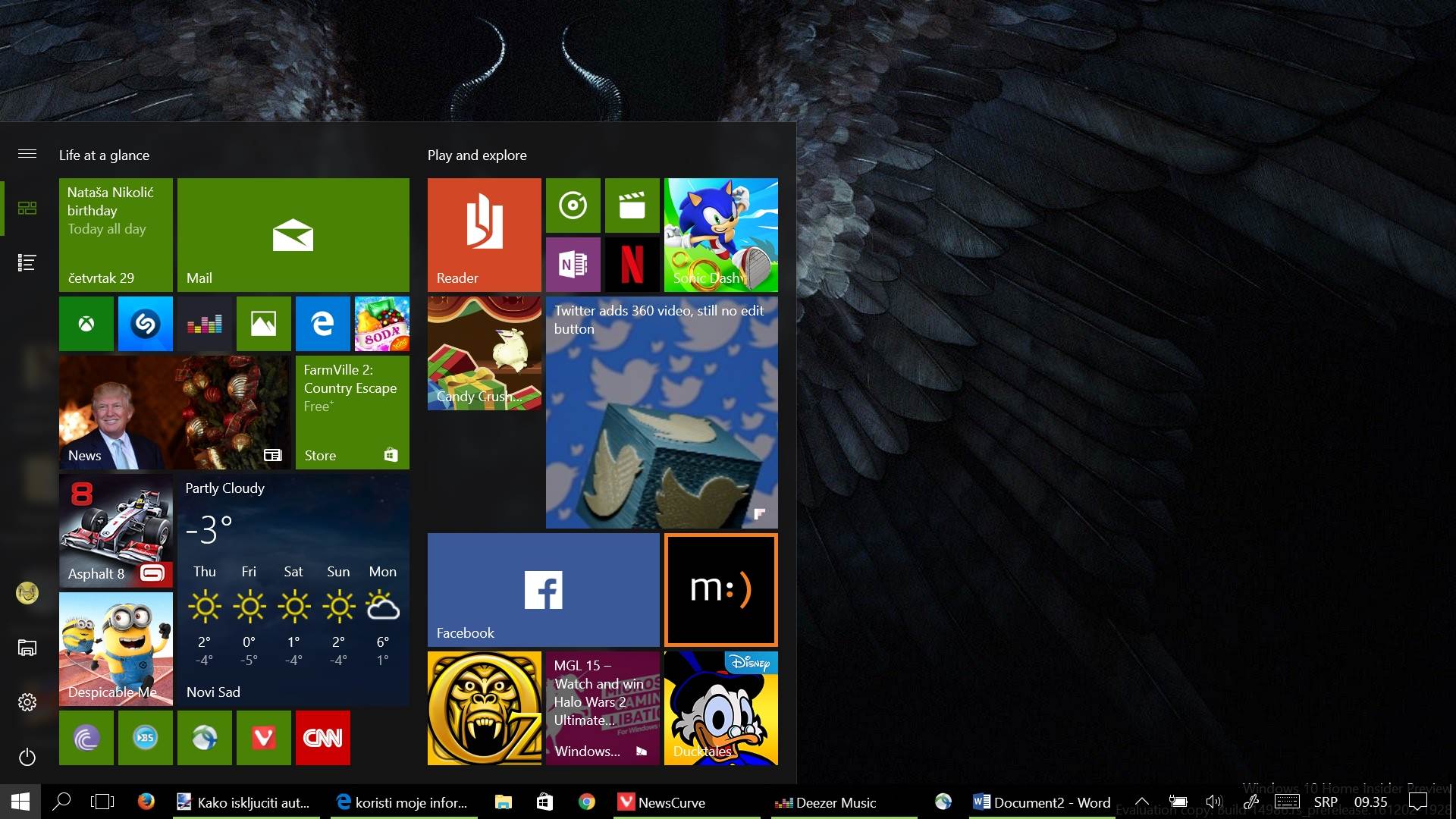Click the Power button icon
This screenshot has height=819, width=1456.
pyautogui.click(x=27, y=757)
